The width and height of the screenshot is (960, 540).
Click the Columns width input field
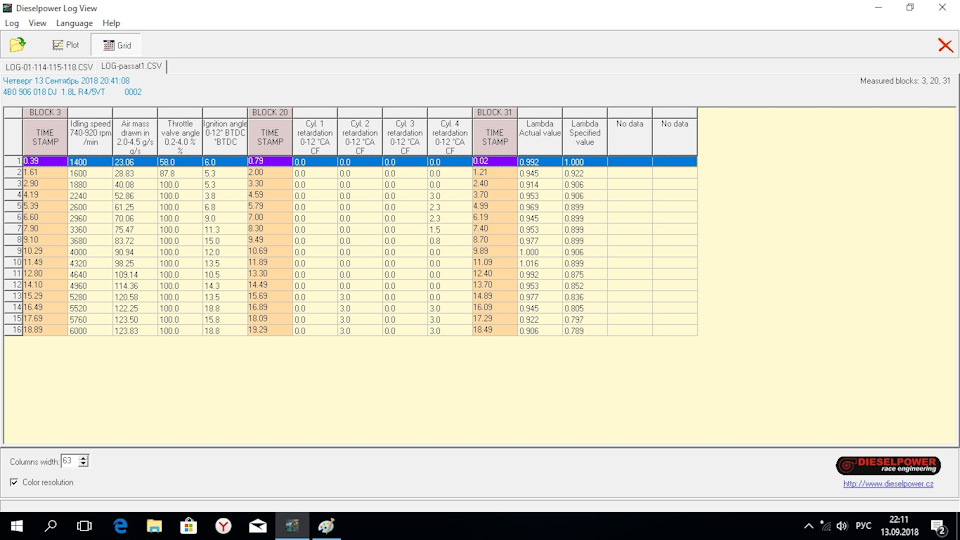point(69,461)
